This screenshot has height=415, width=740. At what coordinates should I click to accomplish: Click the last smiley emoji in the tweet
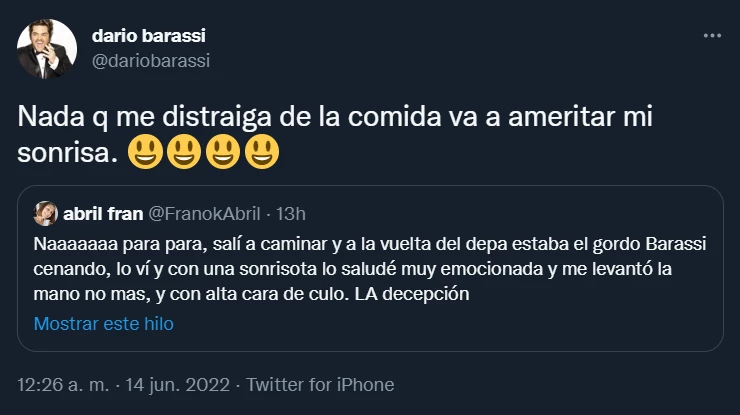click(261, 153)
